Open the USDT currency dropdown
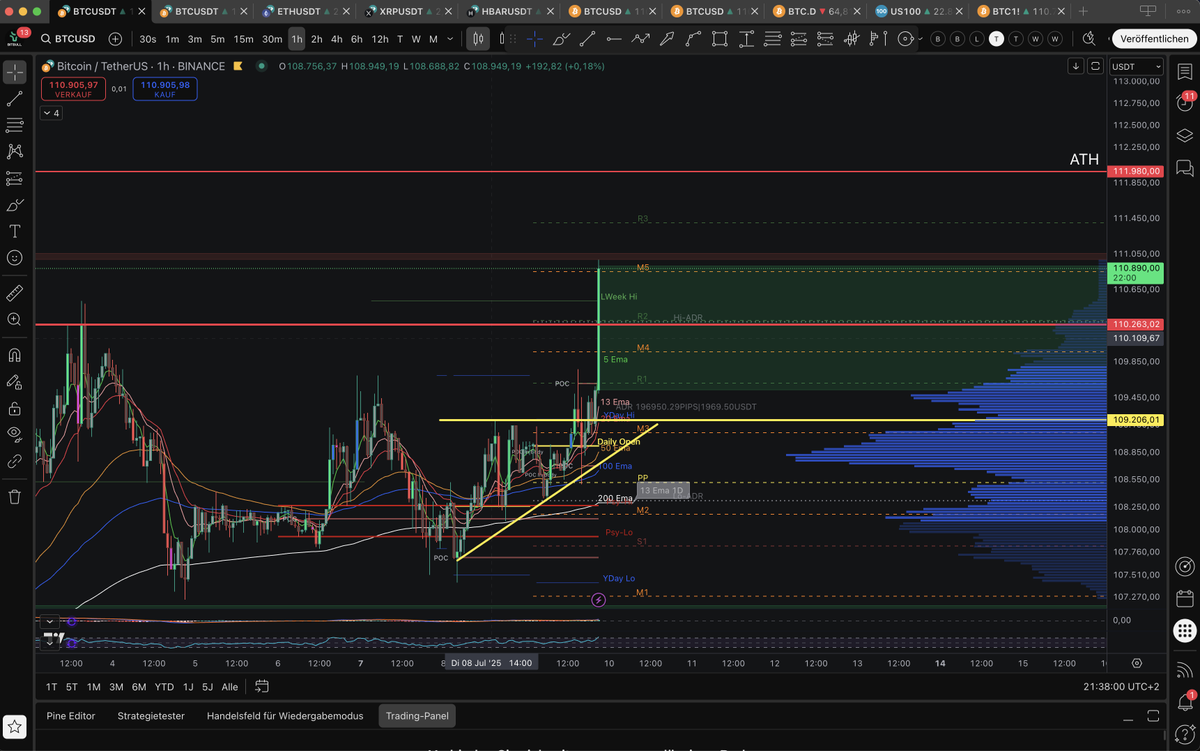This screenshot has height=751, width=1200. coord(1138,66)
